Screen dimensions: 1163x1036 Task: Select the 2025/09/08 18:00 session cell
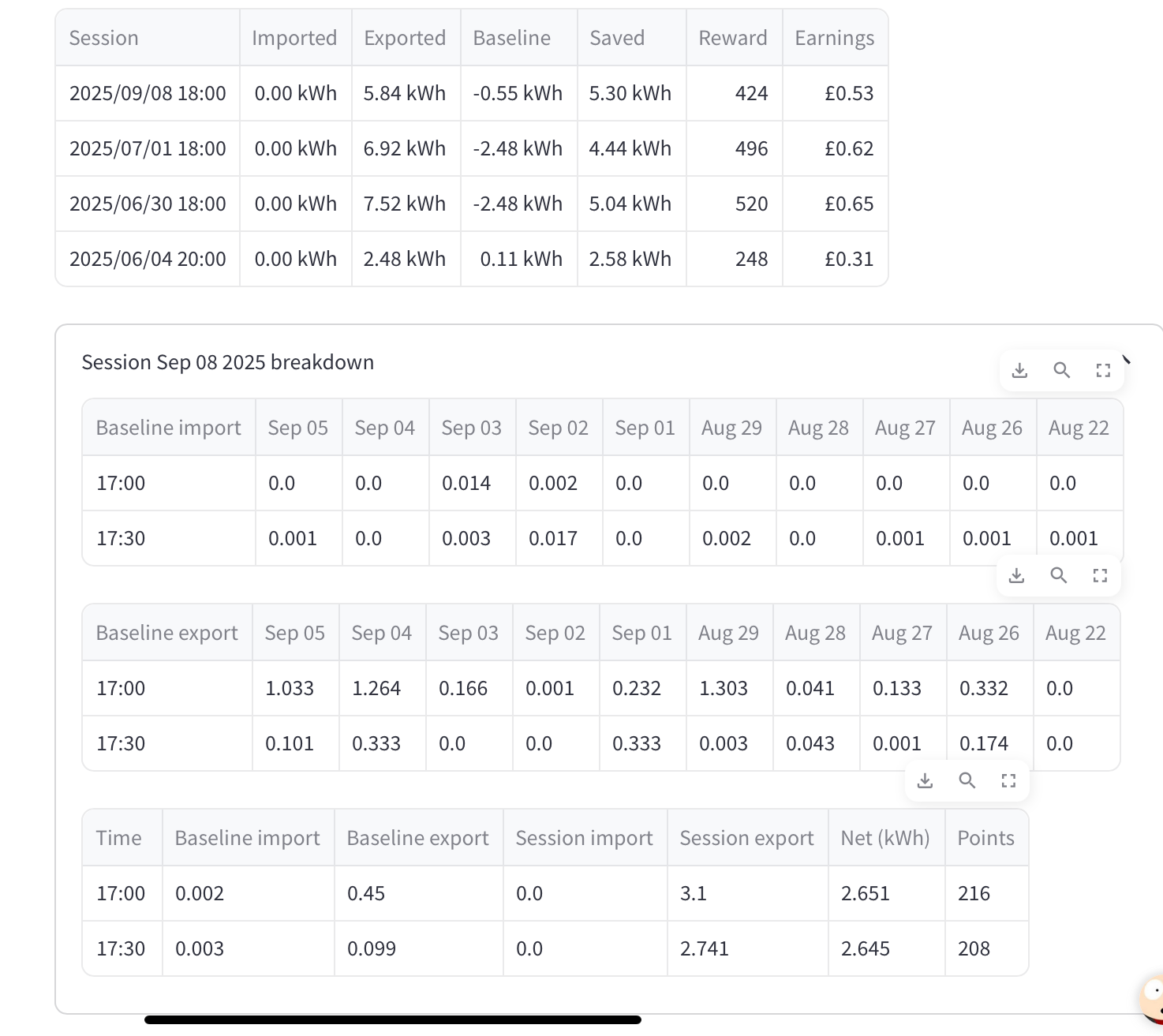[148, 93]
